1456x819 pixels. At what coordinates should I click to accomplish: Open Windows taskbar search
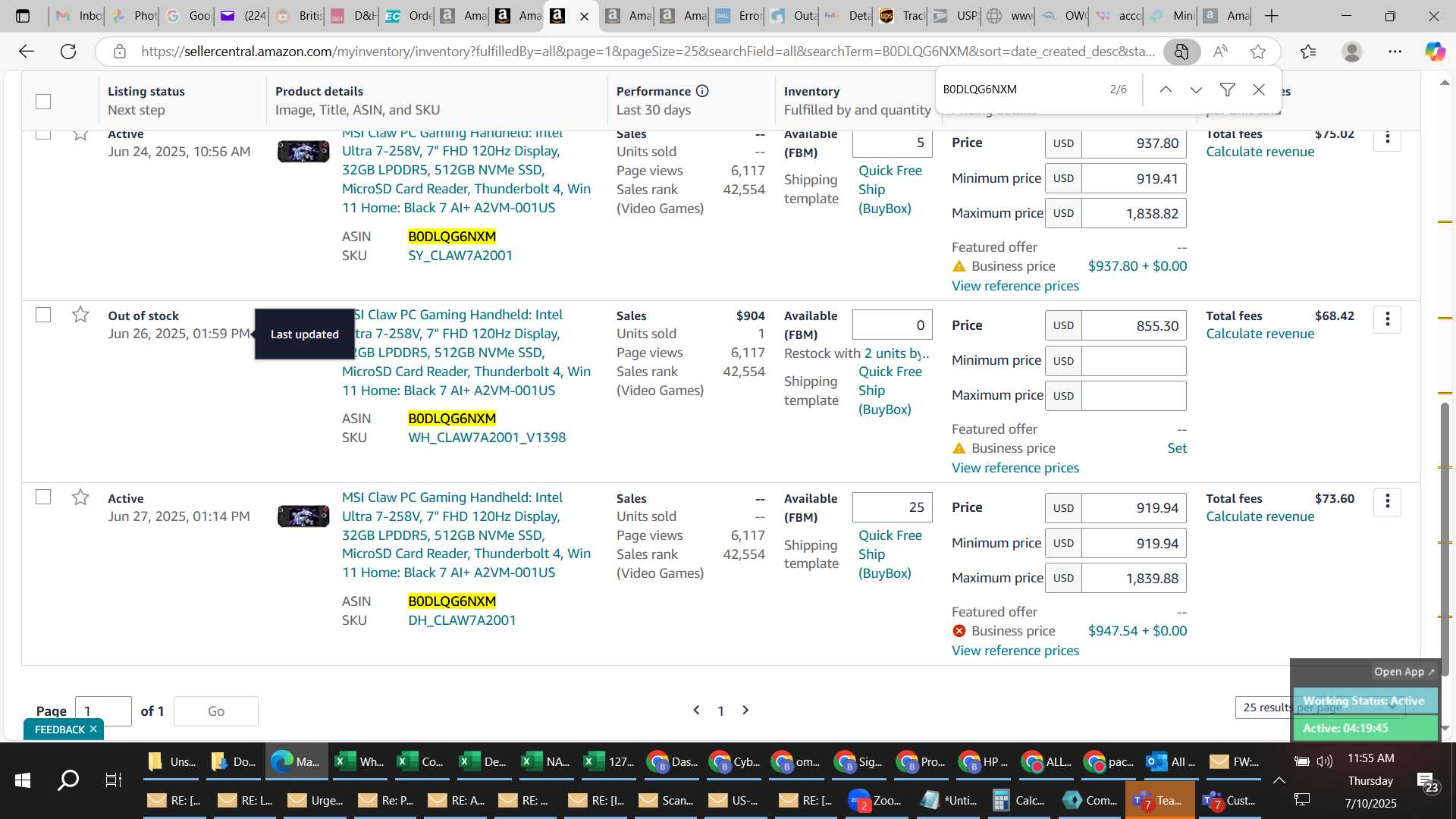(x=68, y=780)
